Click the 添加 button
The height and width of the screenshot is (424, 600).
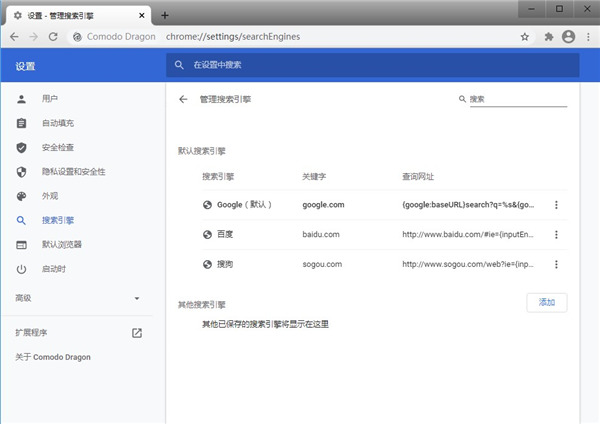546,302
